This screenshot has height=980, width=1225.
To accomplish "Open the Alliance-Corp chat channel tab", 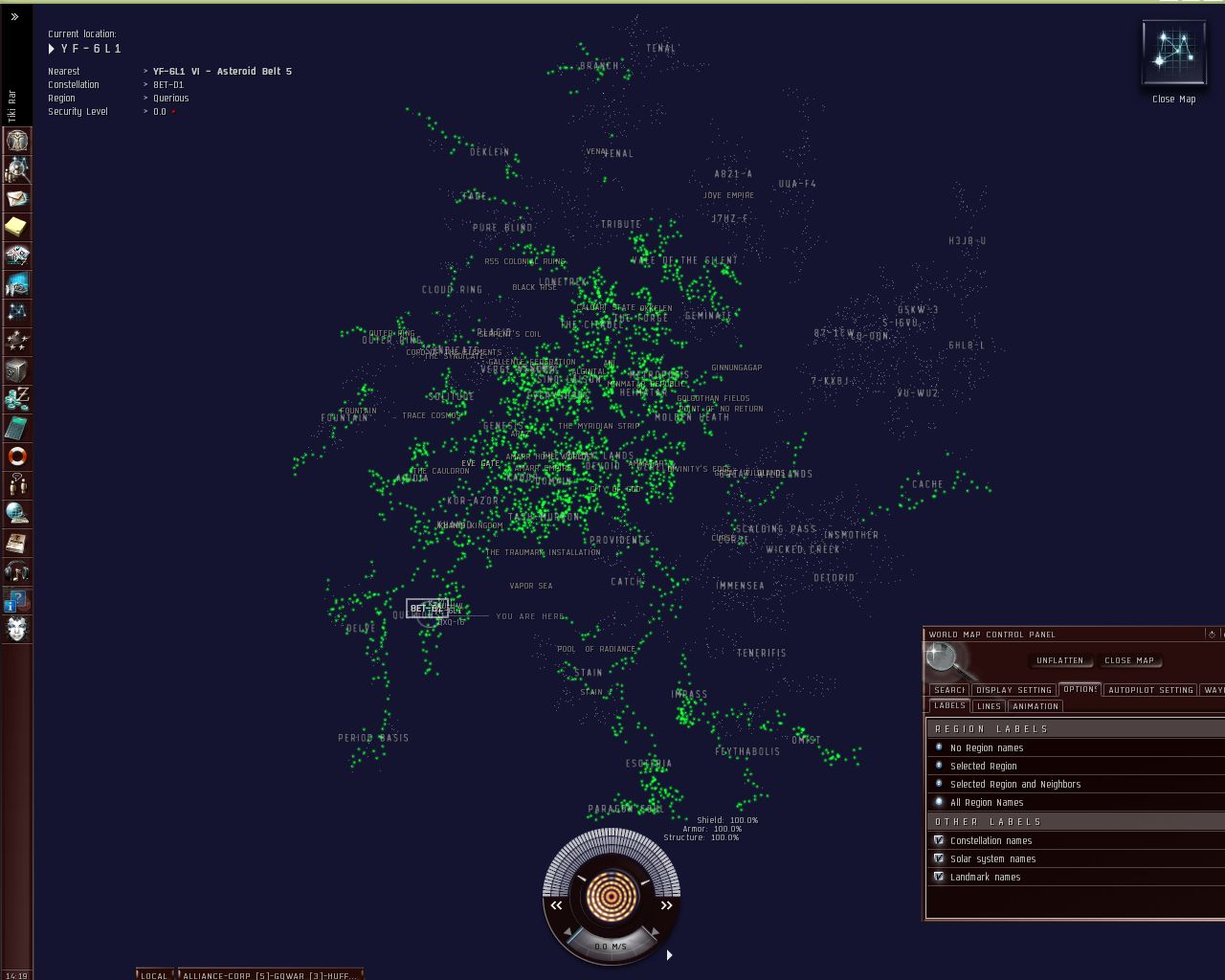I will tap(270, 975).
